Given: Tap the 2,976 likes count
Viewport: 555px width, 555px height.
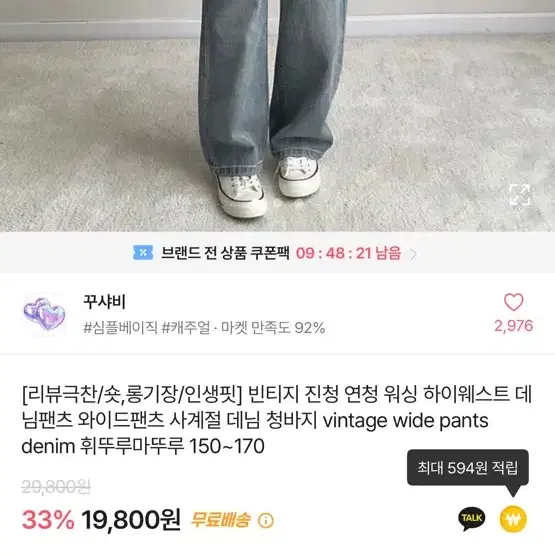Looking at the screenshot, I should tap(513, 326).
